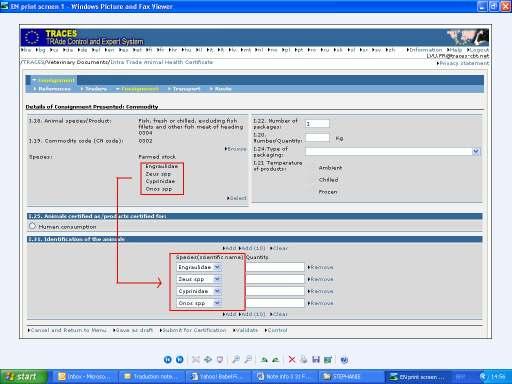The height and width of the screenshot is (384, 512).
Task: Start the slide show
Action: pos(220,360)
